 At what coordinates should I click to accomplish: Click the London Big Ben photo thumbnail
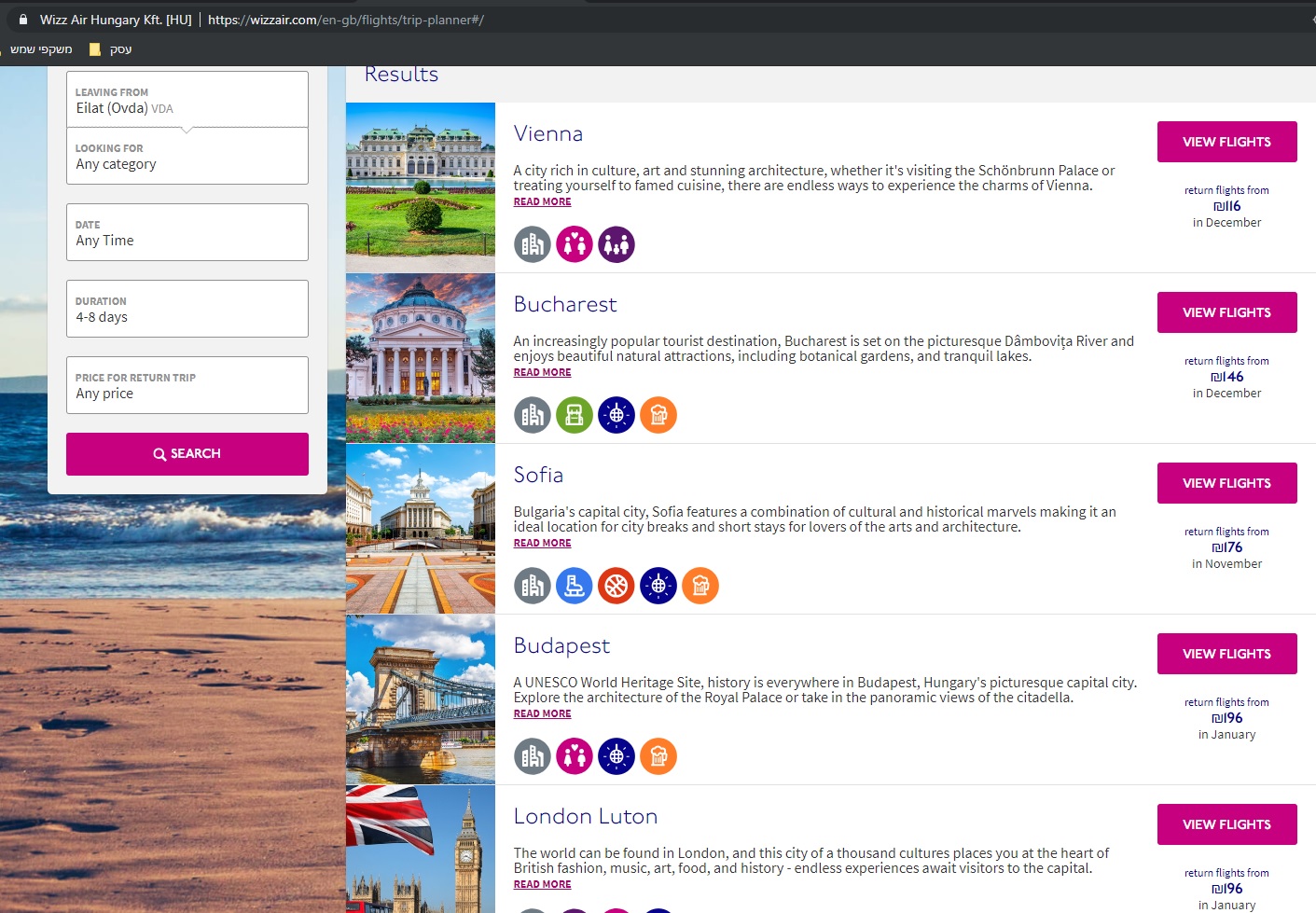tap(421, 850)
